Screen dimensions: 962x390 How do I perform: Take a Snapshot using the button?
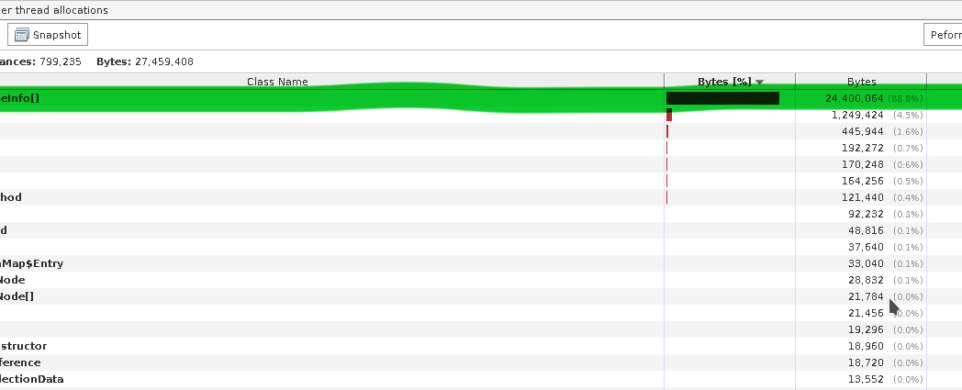(48, 35)
